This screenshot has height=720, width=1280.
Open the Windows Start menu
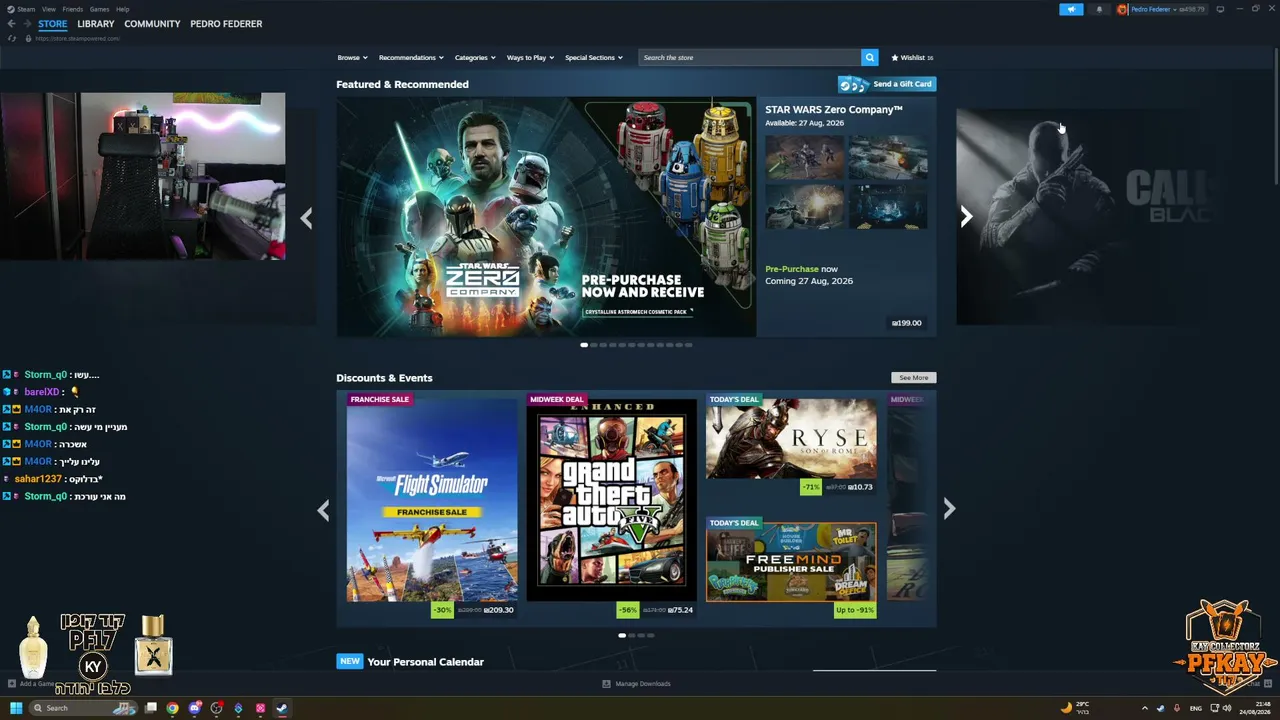(x=16, y=708)
